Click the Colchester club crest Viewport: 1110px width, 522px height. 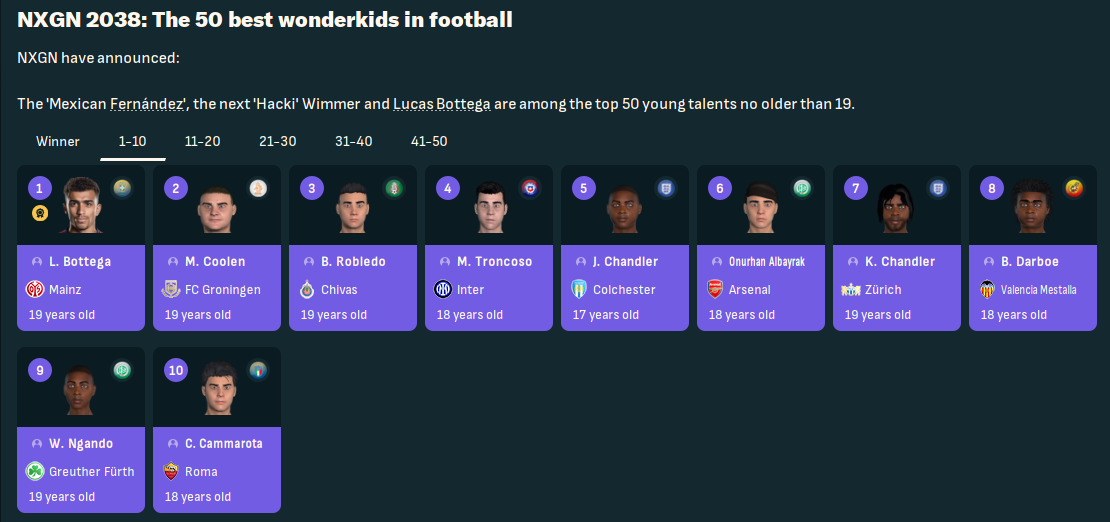click(x=579, y=289)
